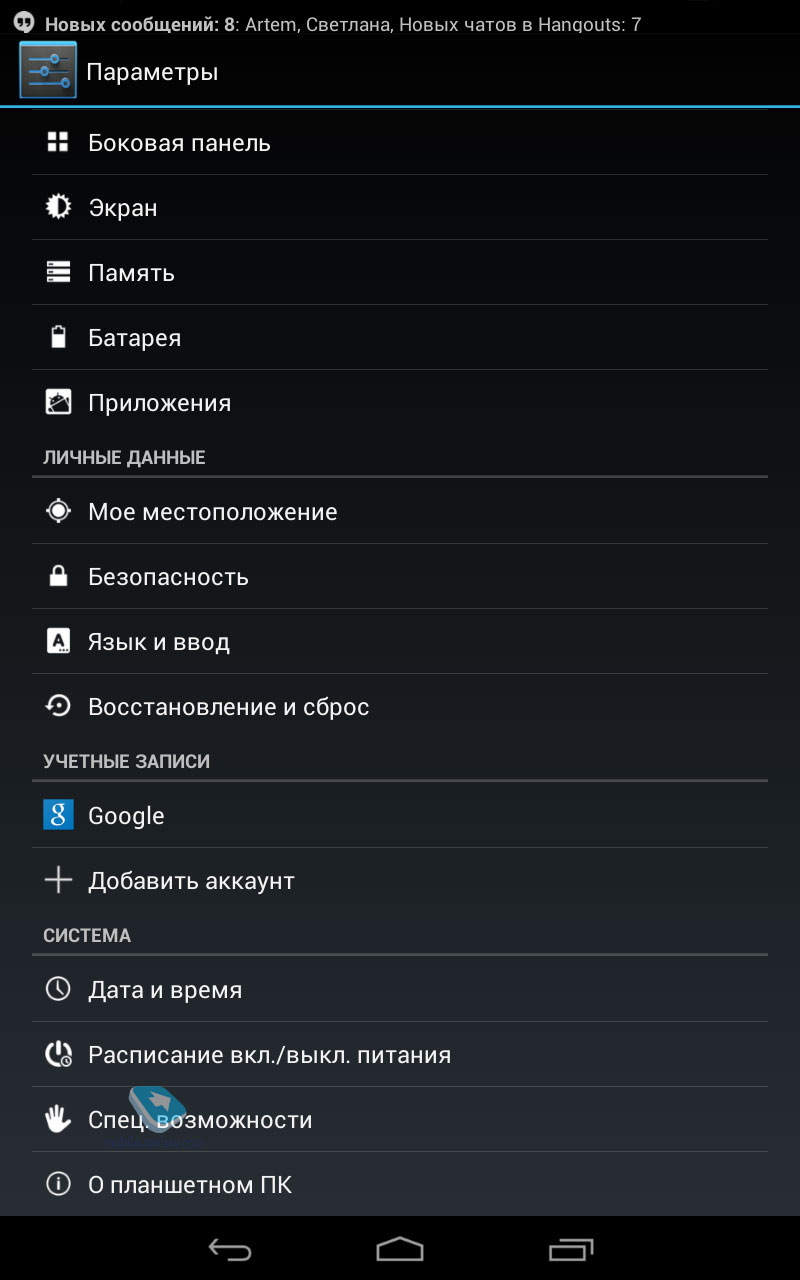The width and height of the screenshot is (800, 1280).
Task: Tap the Google account icon
Action: coord(58,815)
